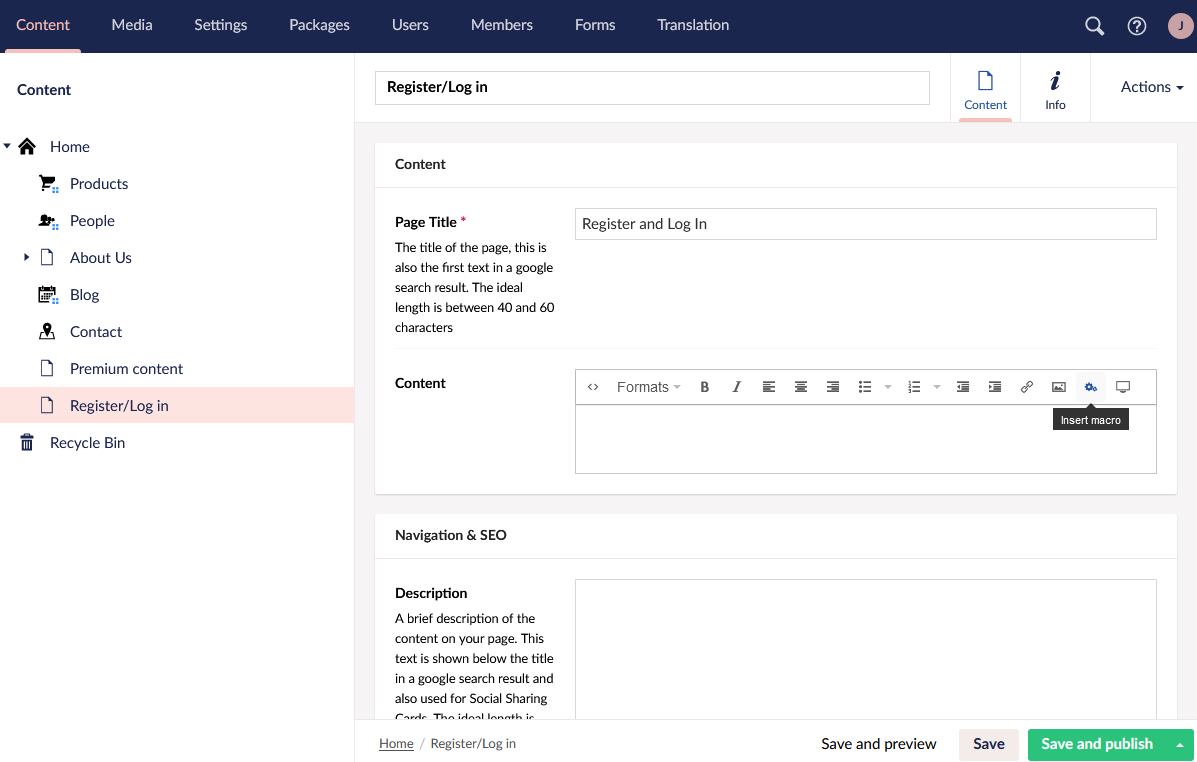Switch to the Media section
The image size is (1197, 762).
point(132,25)
